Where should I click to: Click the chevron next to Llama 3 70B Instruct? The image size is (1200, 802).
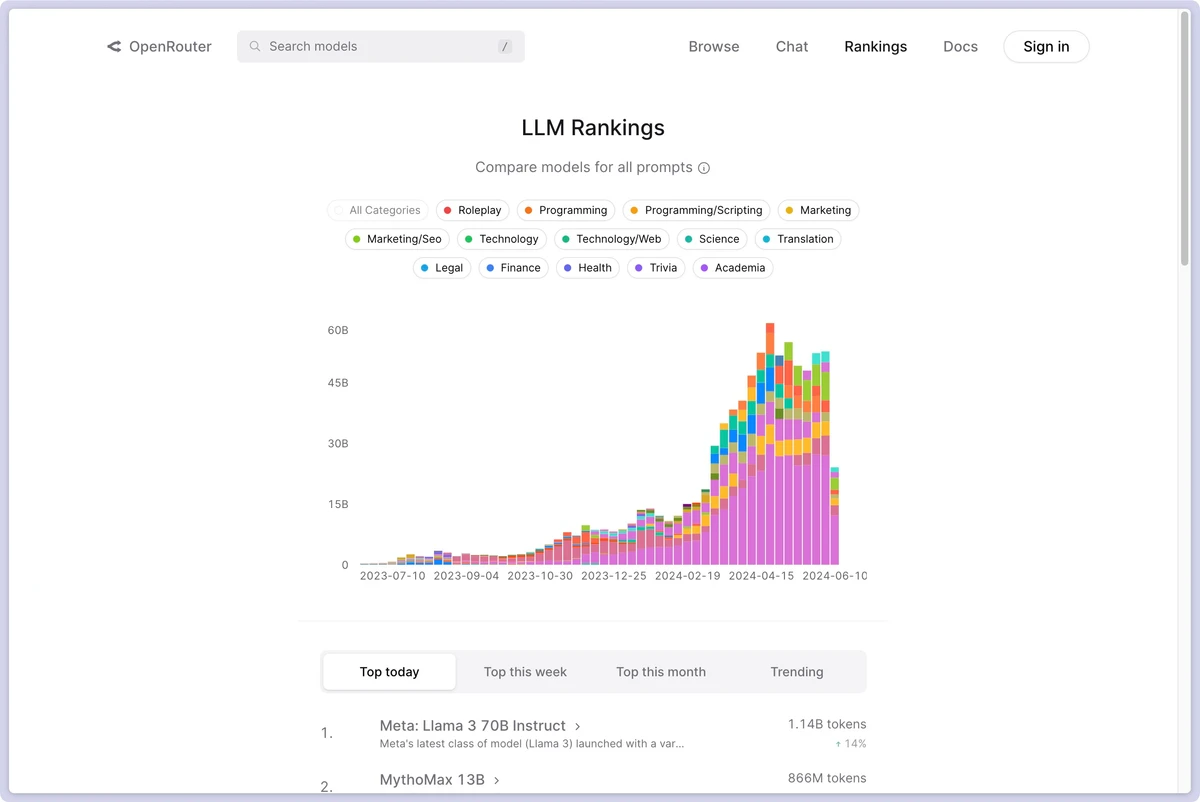578,726
